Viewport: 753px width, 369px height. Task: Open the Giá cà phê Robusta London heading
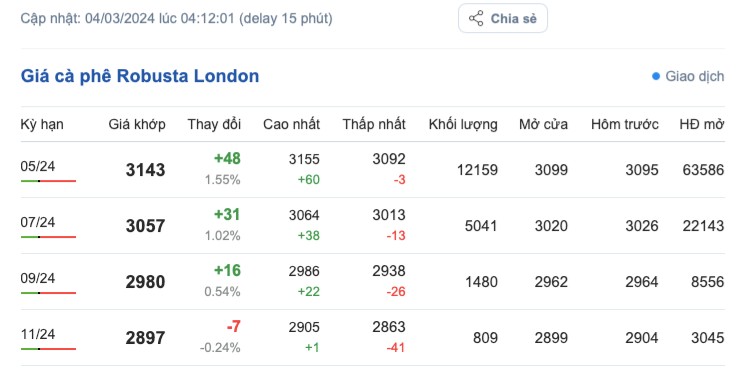(140, 76)
